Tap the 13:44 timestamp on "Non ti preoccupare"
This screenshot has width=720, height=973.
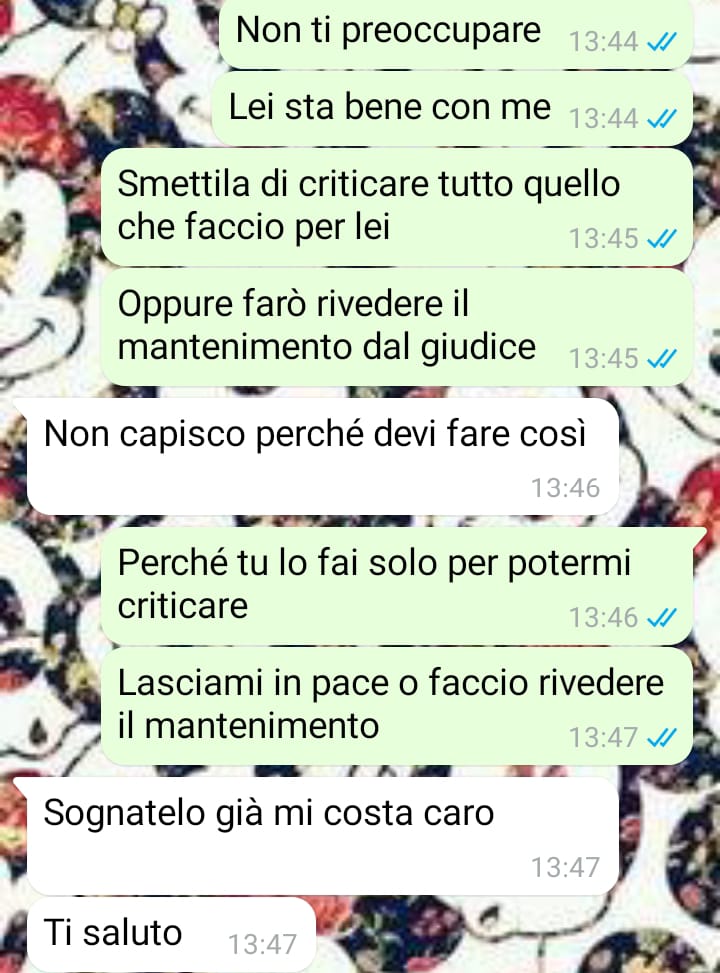(603, 42)
